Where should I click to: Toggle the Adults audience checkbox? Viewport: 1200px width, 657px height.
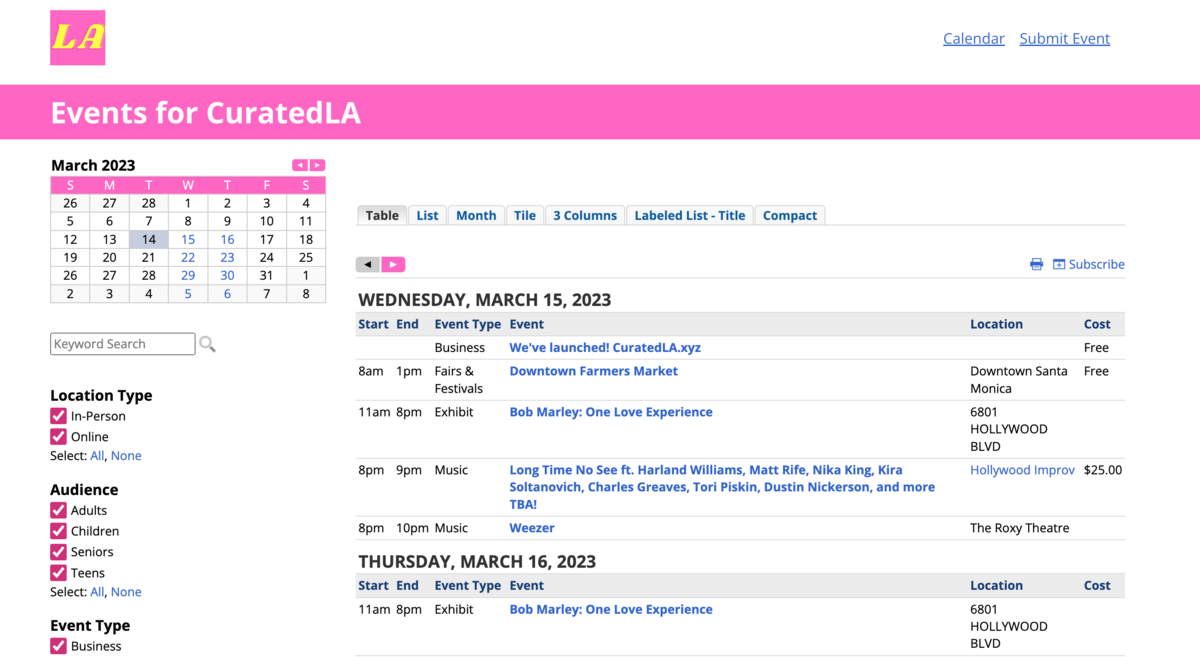pos(59,510)
